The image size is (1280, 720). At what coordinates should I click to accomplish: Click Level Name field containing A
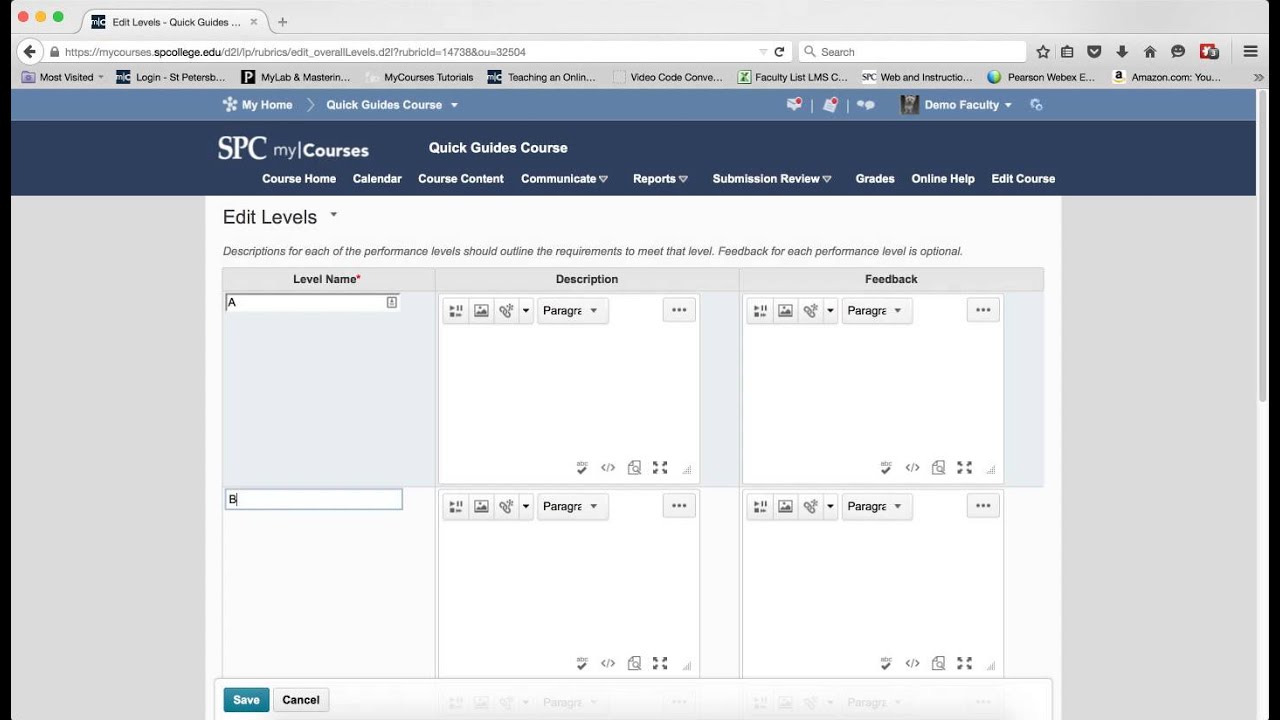[x=313, y=302]
